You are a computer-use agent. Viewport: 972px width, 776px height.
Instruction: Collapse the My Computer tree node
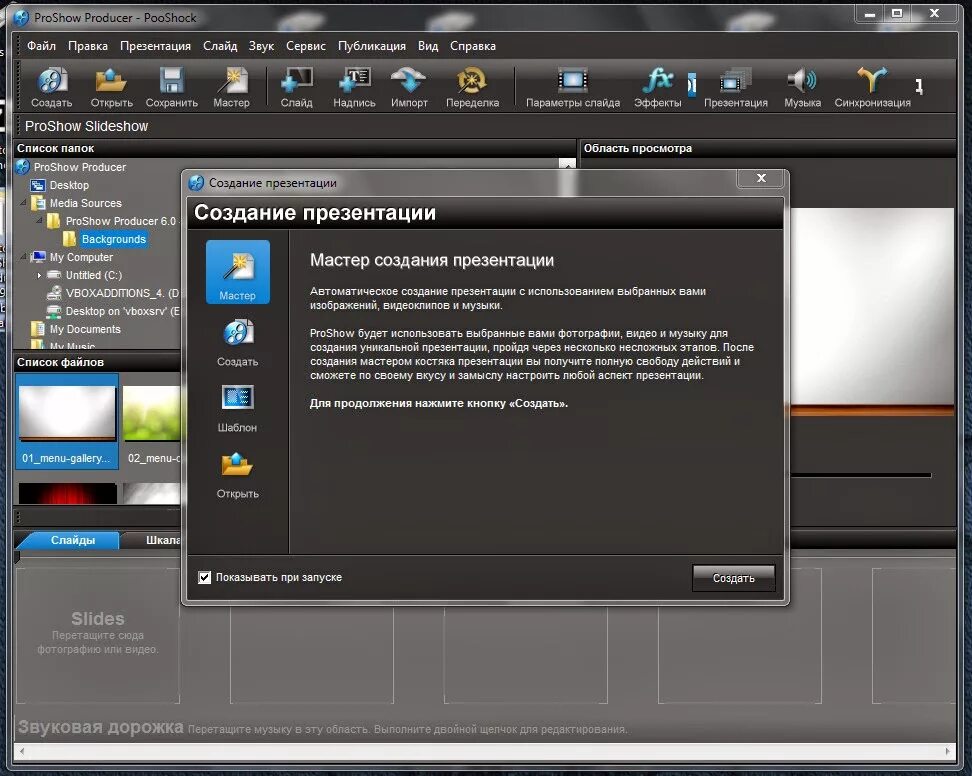24,257
